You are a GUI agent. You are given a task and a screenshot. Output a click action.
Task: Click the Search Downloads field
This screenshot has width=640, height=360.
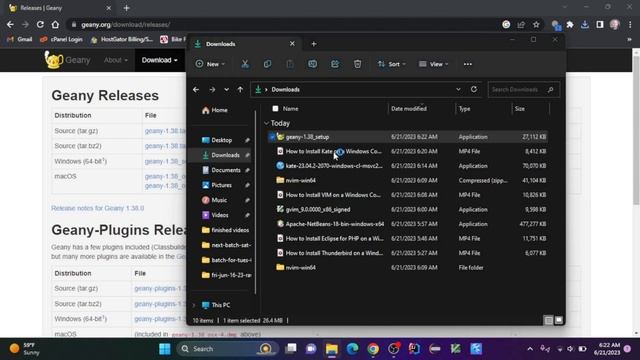[523, 89]
